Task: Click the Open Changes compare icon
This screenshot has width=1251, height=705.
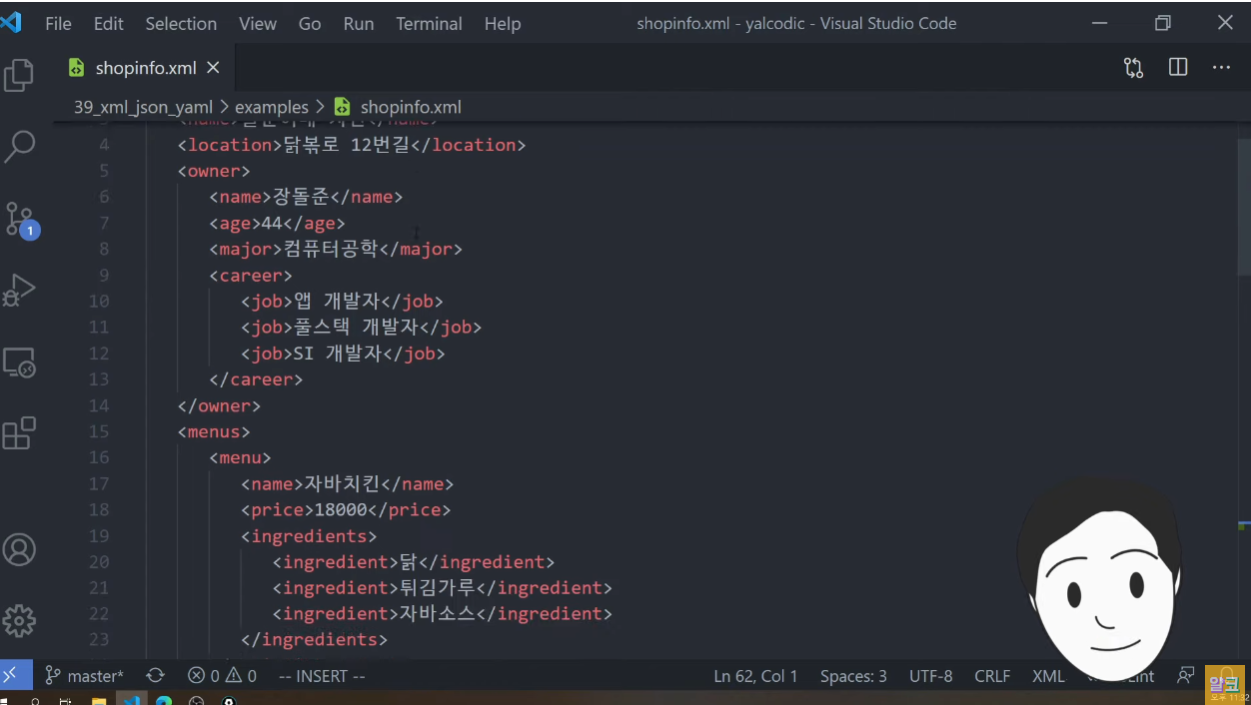Action: pos(1133,67)
